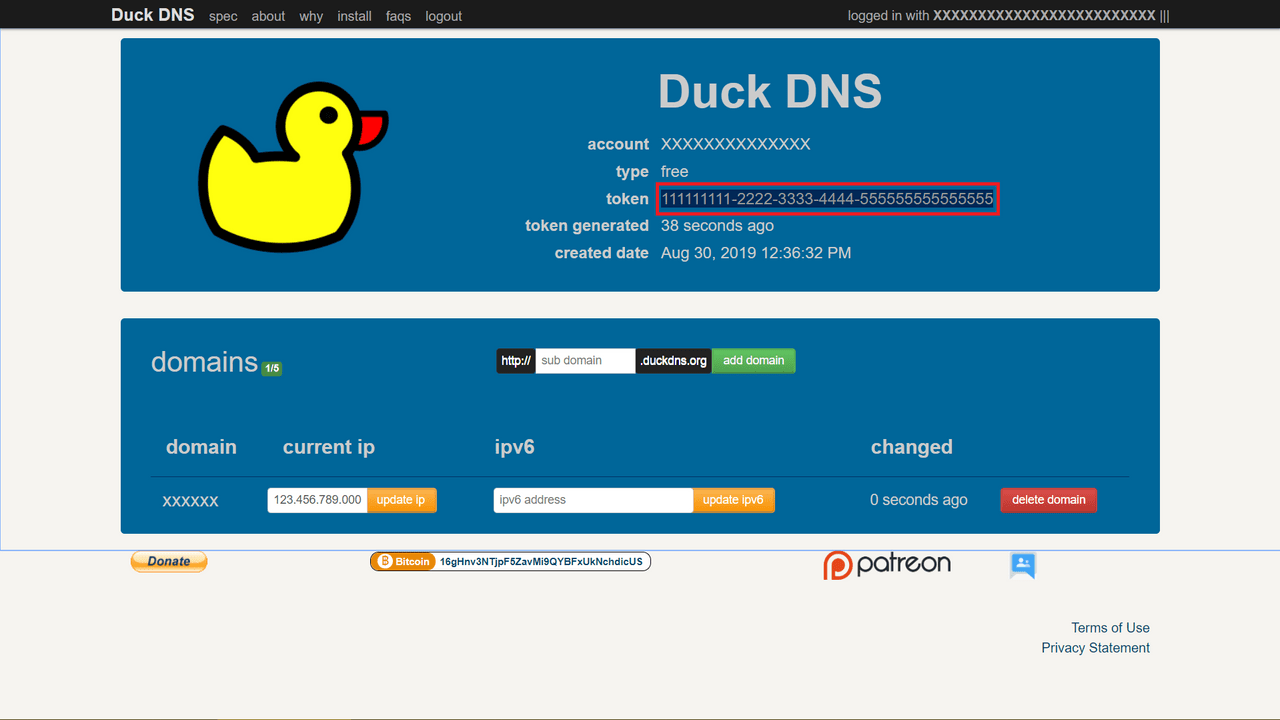Click the delete domain button
Screen dimensions: 1280x720
[x=1048, y=500]
